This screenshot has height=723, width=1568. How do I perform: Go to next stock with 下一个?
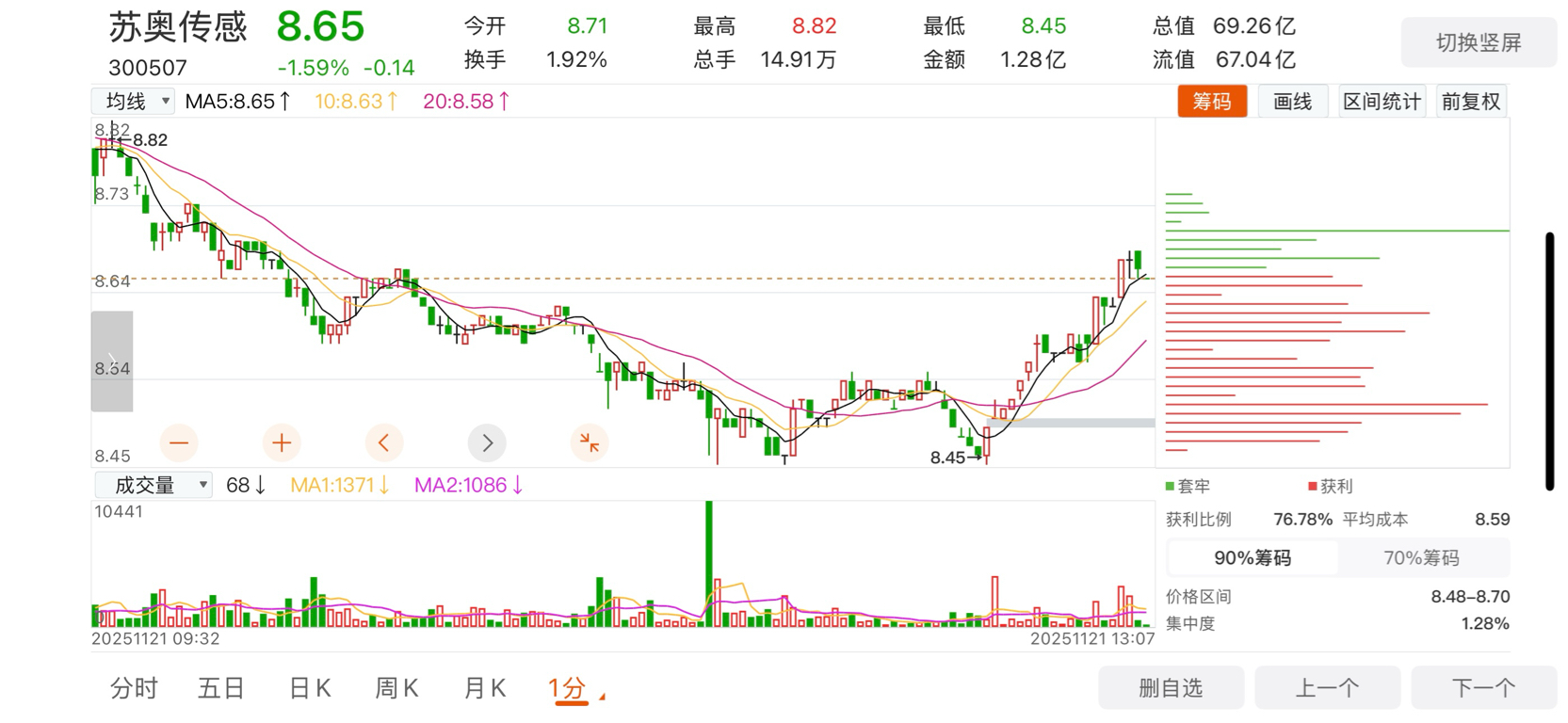point(1483,688)
